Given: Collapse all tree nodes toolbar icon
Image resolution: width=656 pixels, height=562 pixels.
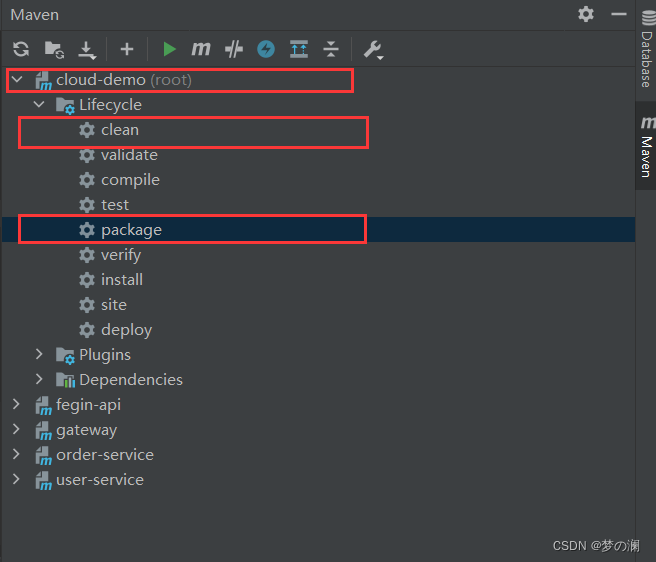Looking at the screenshot, I should point(331,49).
